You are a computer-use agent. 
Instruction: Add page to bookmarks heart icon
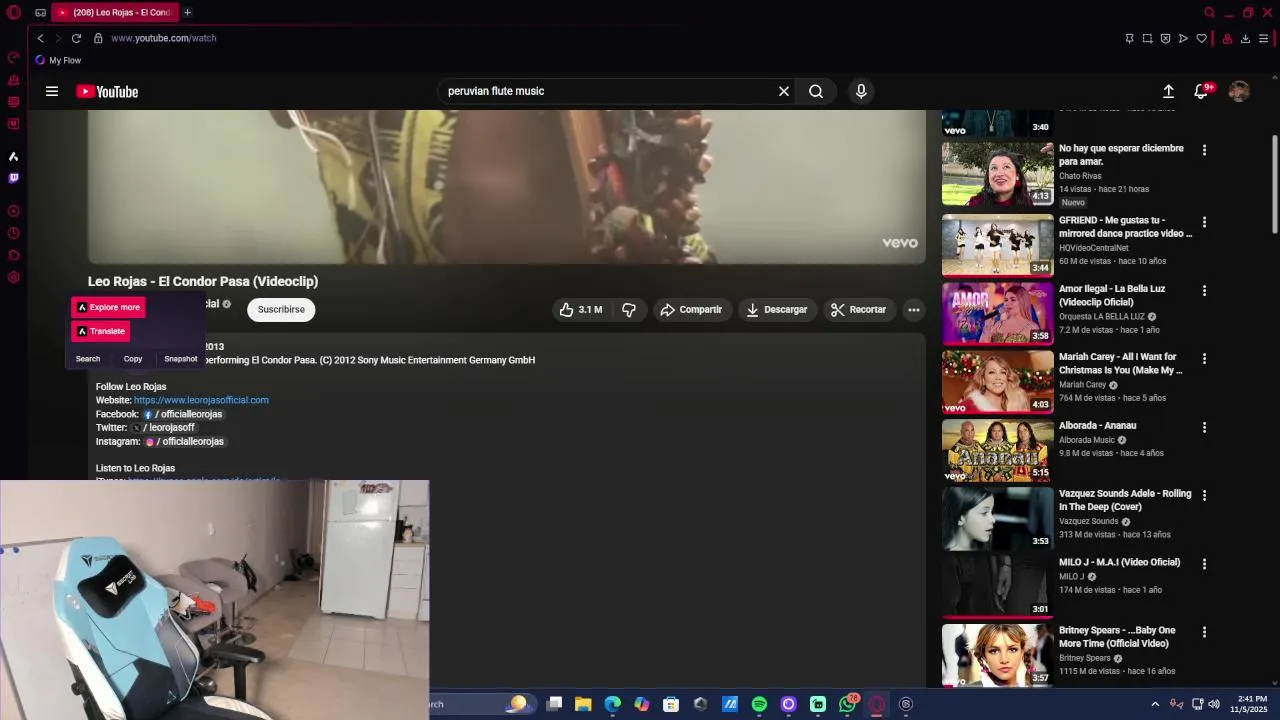[1201, 38]
